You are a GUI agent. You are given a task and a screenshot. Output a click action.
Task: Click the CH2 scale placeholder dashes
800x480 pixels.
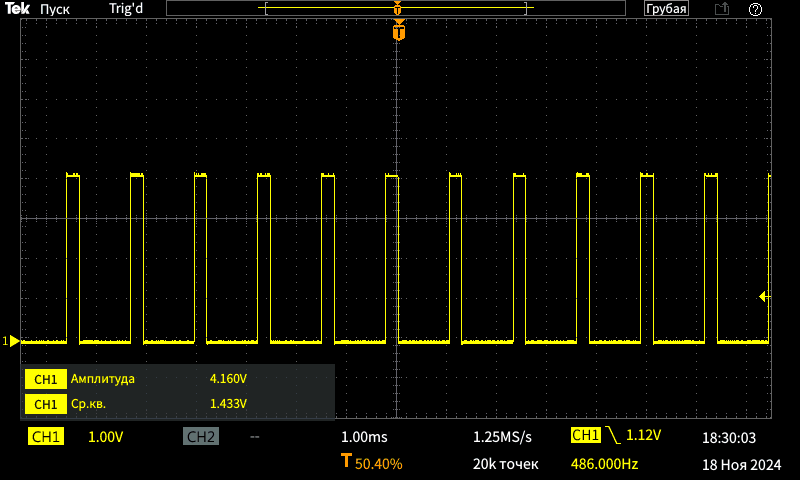255,437
